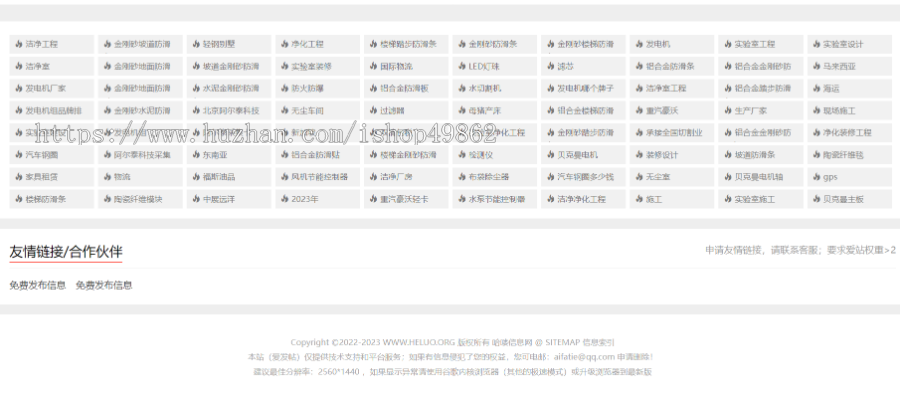Click the flame icon next to 发电机
The image size is (900, 396).
point(639,44)
